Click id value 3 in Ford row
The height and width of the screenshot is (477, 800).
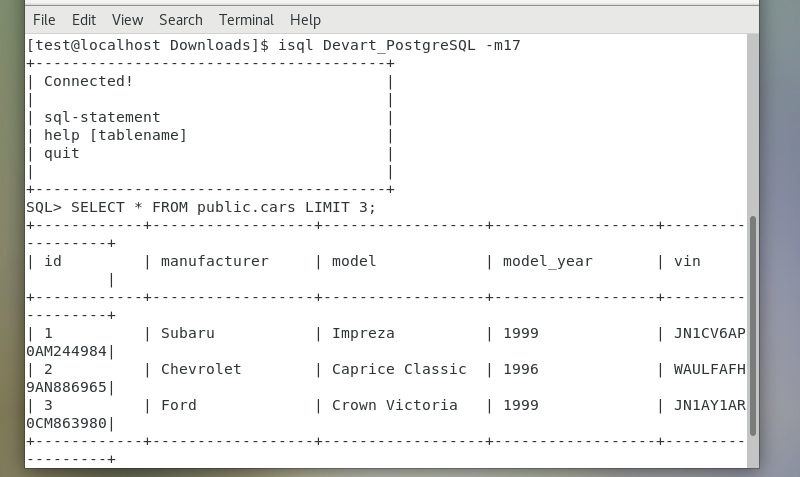48,405
